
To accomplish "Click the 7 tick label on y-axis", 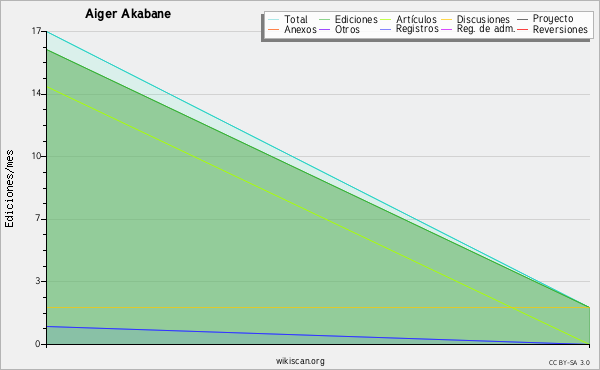I will [38, 218].
